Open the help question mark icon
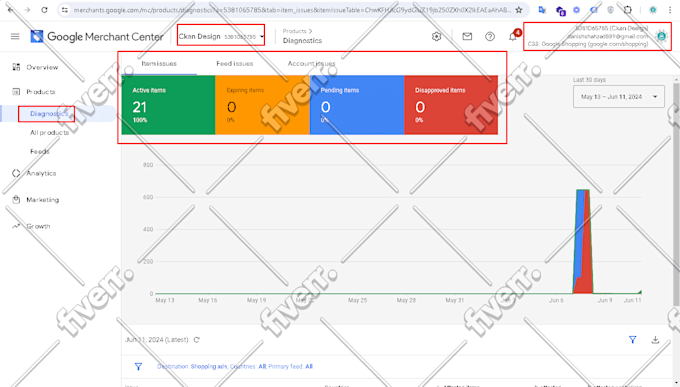The image size is (680, 387). coord(490,36)
